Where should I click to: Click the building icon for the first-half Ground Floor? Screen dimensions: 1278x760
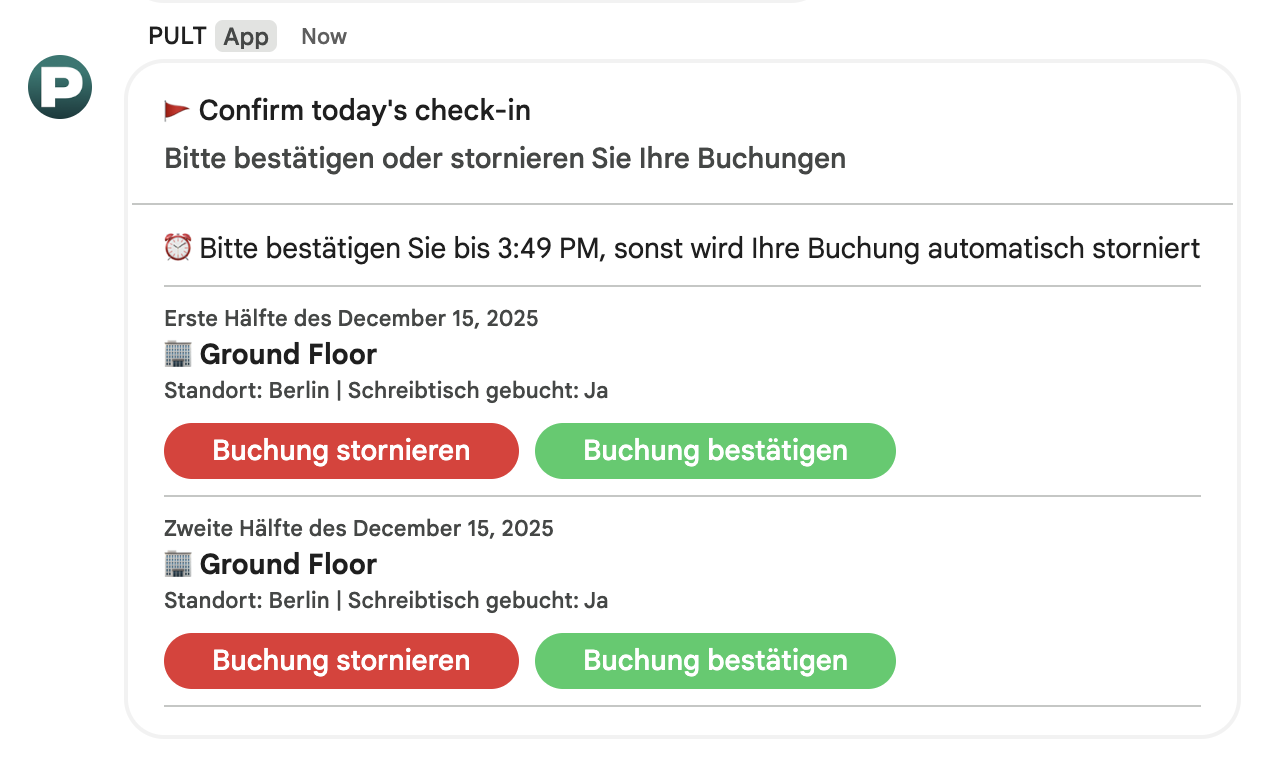point(177,354)
